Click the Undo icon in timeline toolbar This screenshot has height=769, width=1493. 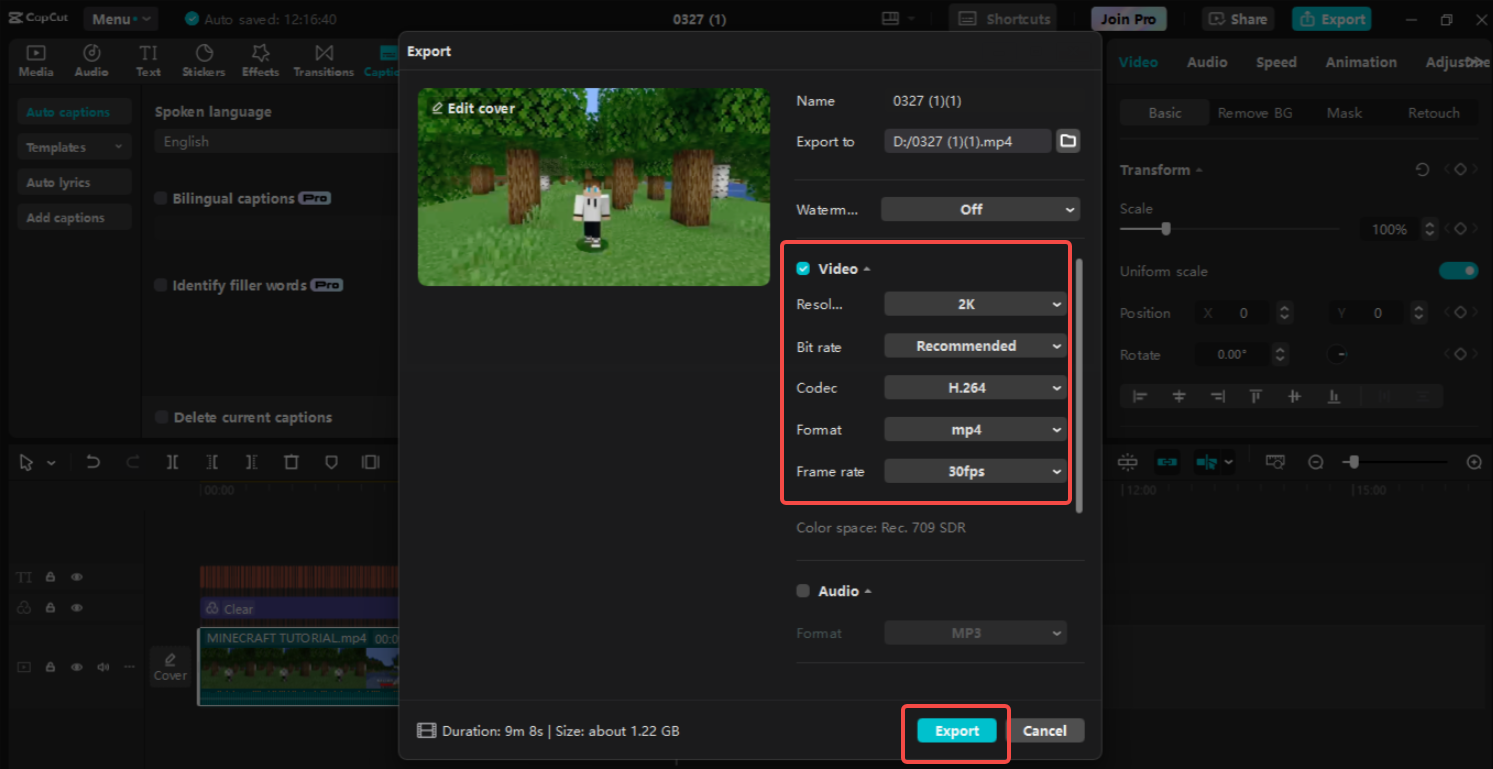coord(92,462)
